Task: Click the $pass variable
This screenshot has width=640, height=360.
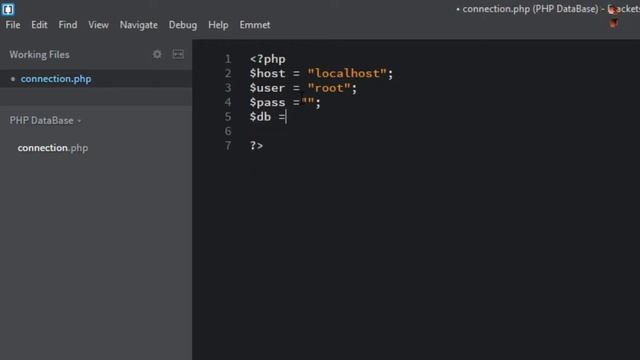Action: click(x=267, y=102)
